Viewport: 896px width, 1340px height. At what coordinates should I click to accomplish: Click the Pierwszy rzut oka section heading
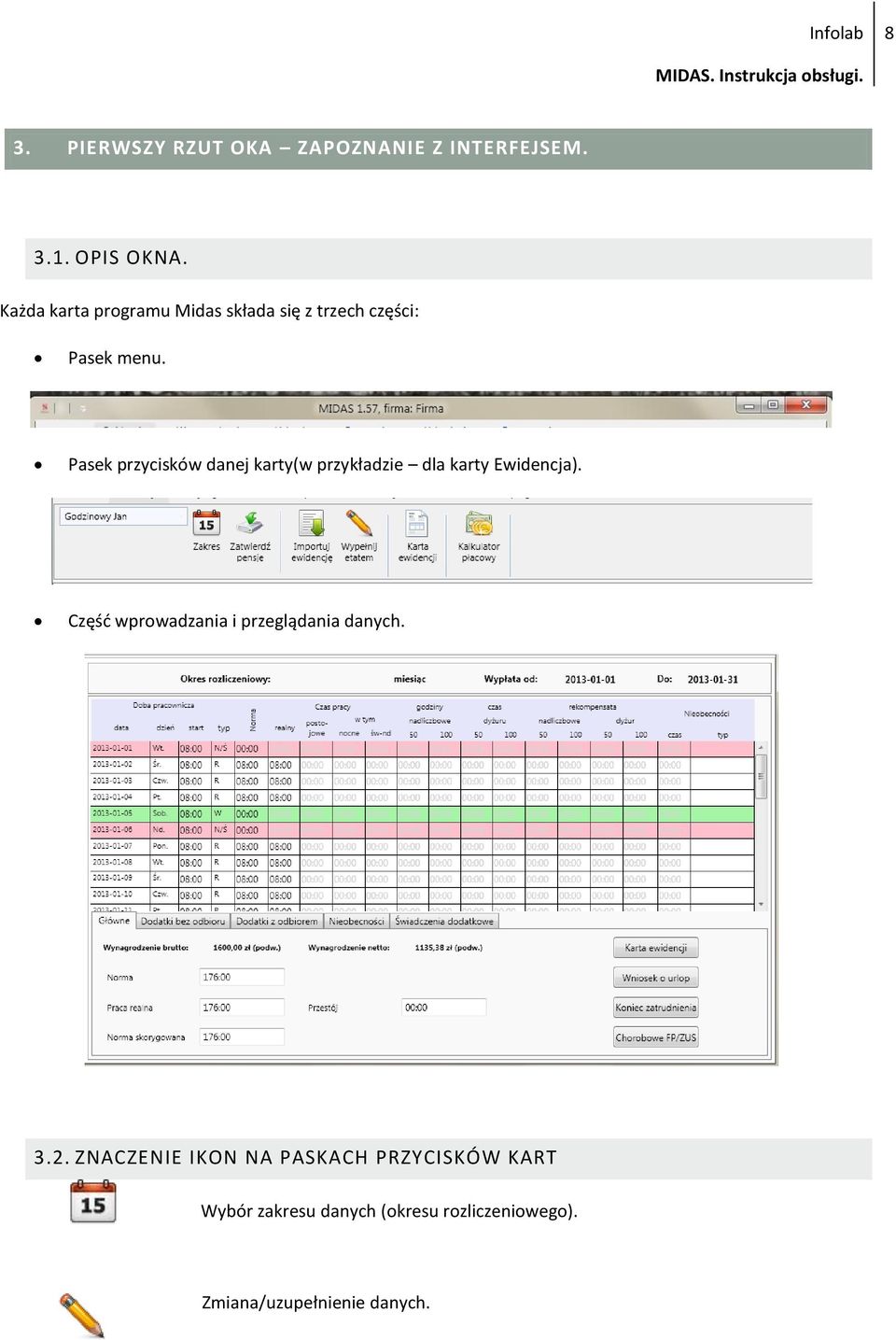coord(300,148)
